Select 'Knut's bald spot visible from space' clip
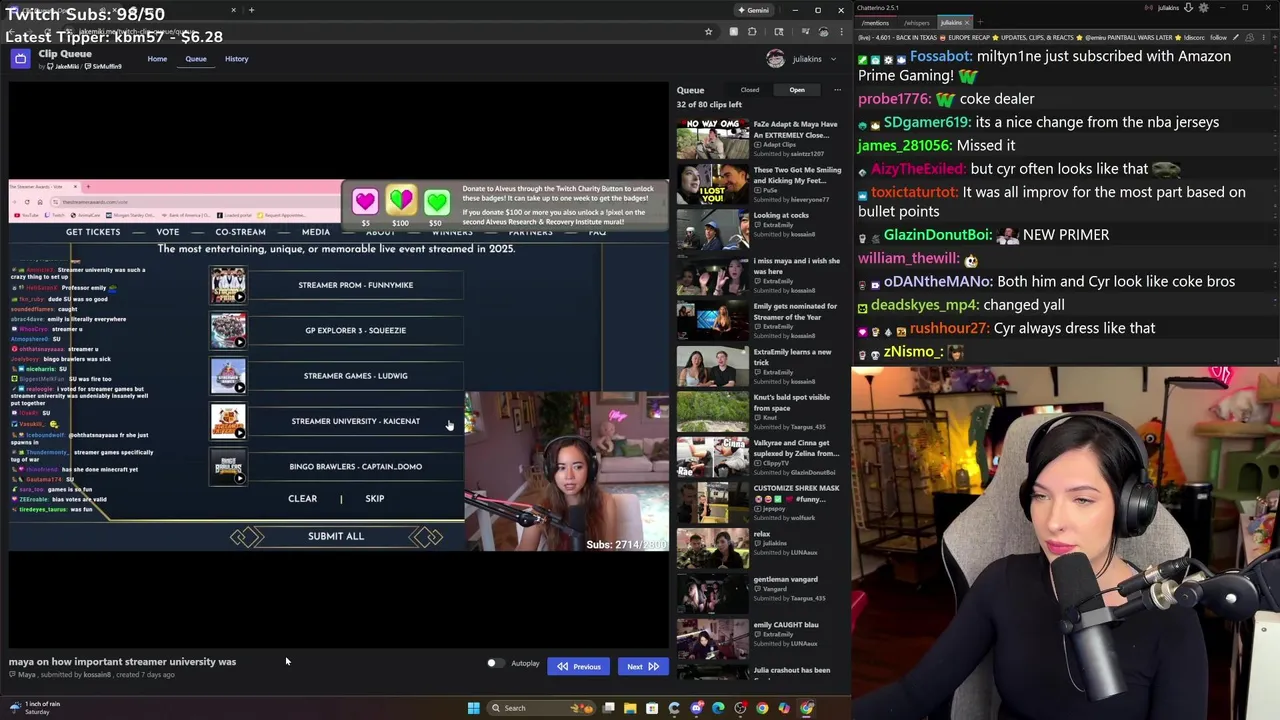Image resolution: width=1280 pixels, height=720 pixels. [x=758, y=411]
